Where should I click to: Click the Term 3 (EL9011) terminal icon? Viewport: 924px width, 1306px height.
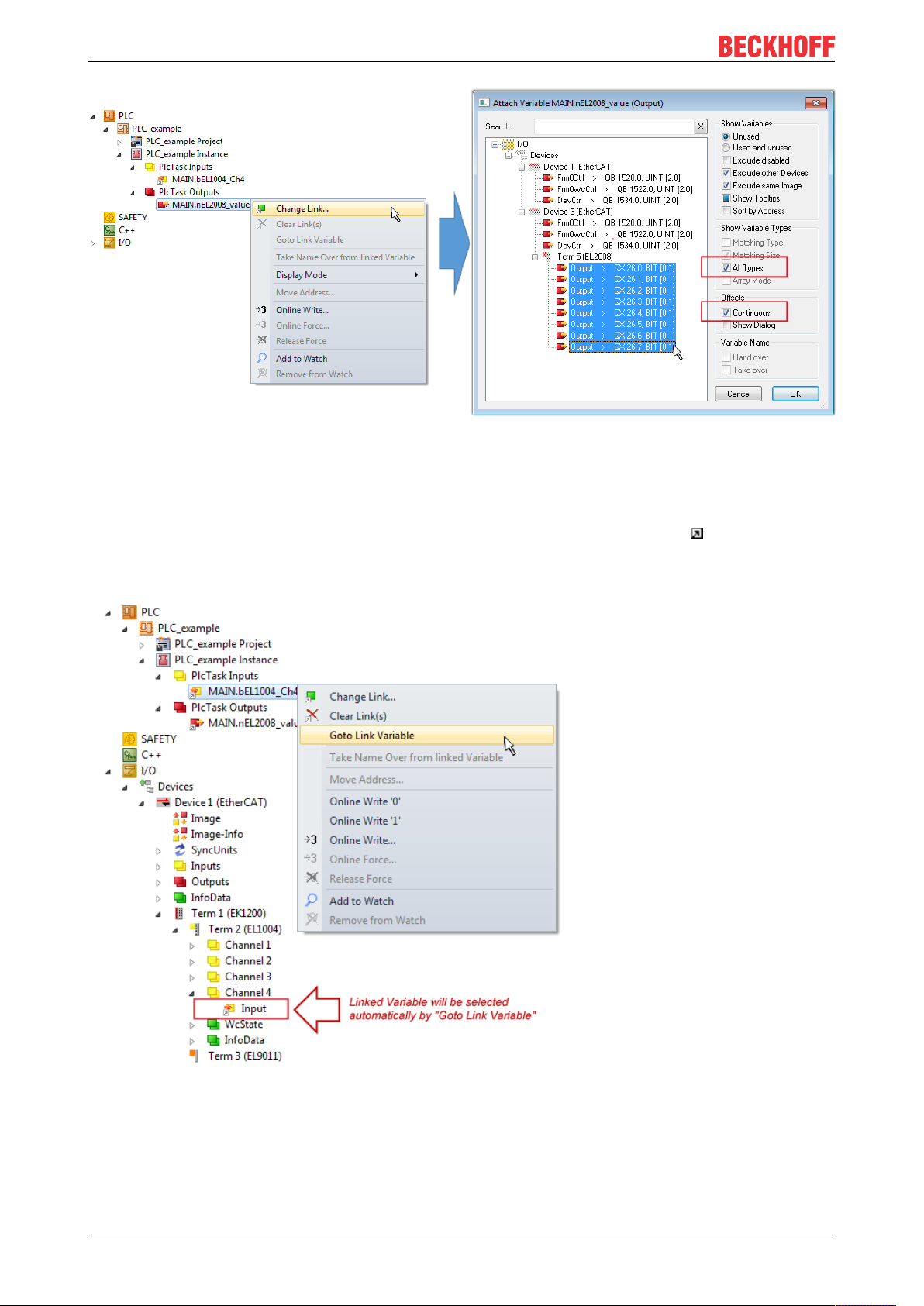(x=194, y=1056)
